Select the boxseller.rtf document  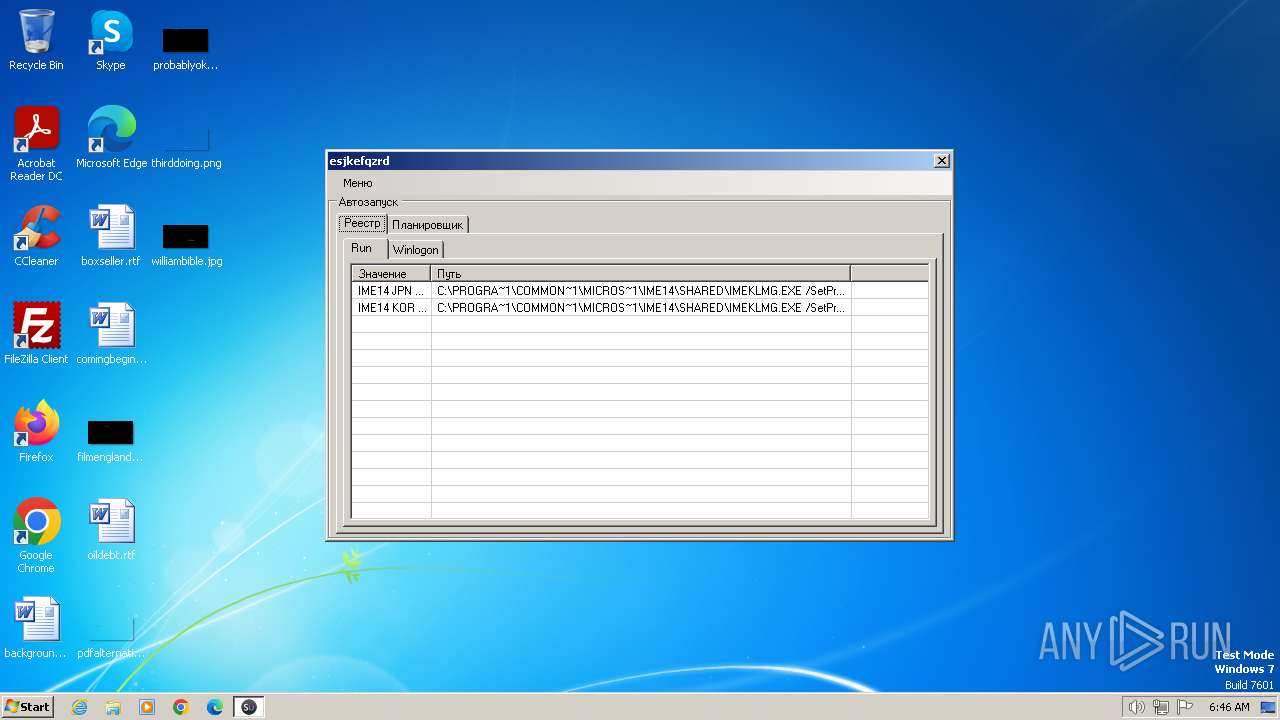coord(111,236)
